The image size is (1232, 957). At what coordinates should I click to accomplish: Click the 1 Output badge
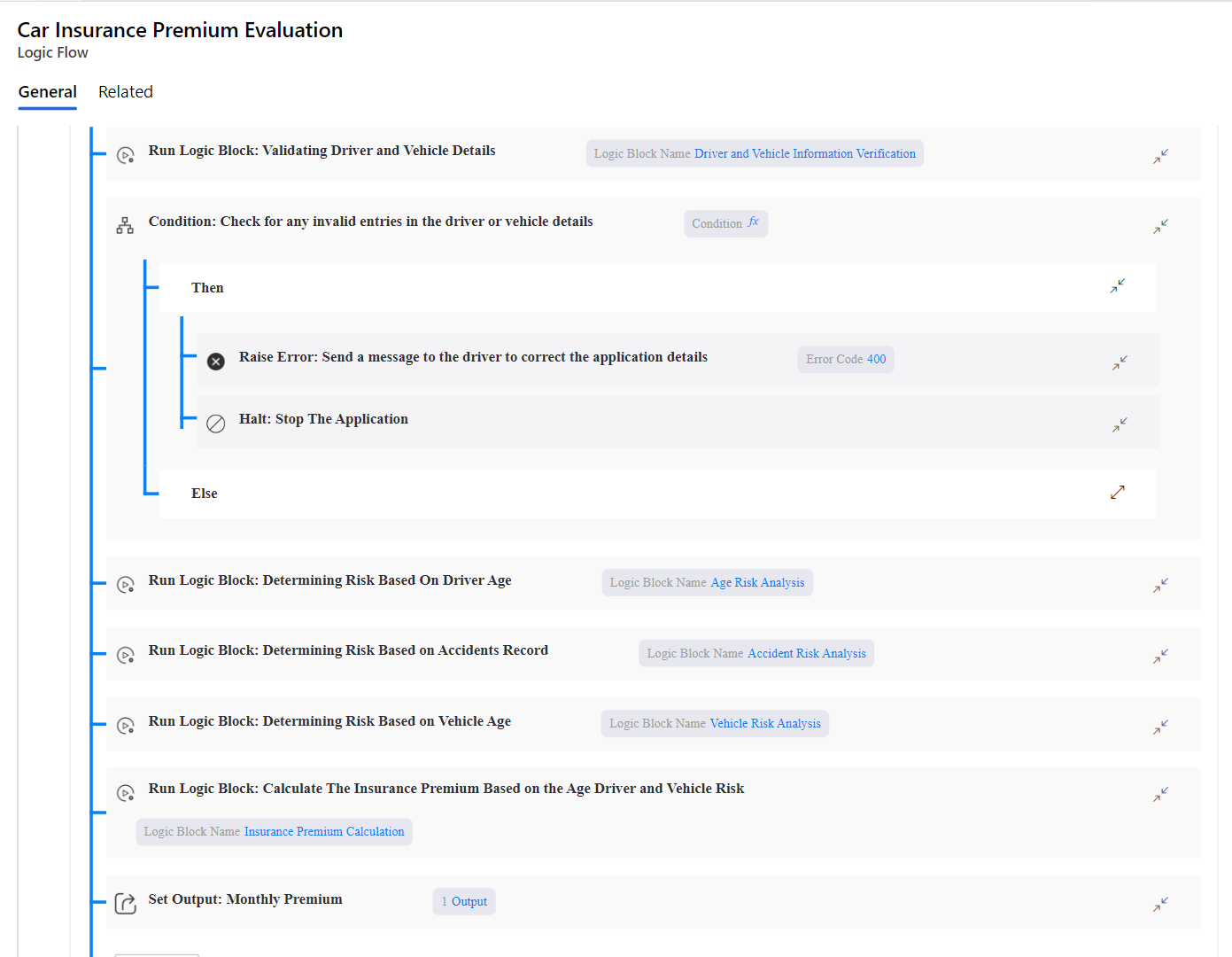(463, 901)
